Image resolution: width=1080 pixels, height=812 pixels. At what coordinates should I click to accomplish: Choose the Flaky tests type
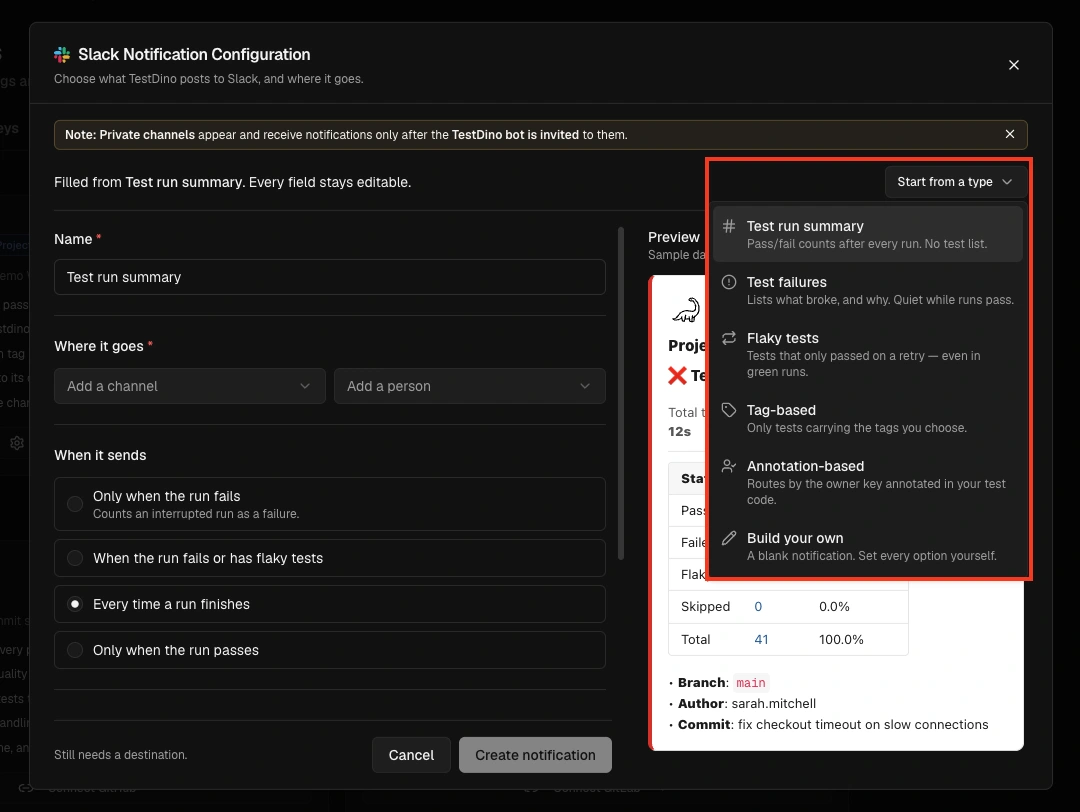point(867,354)
